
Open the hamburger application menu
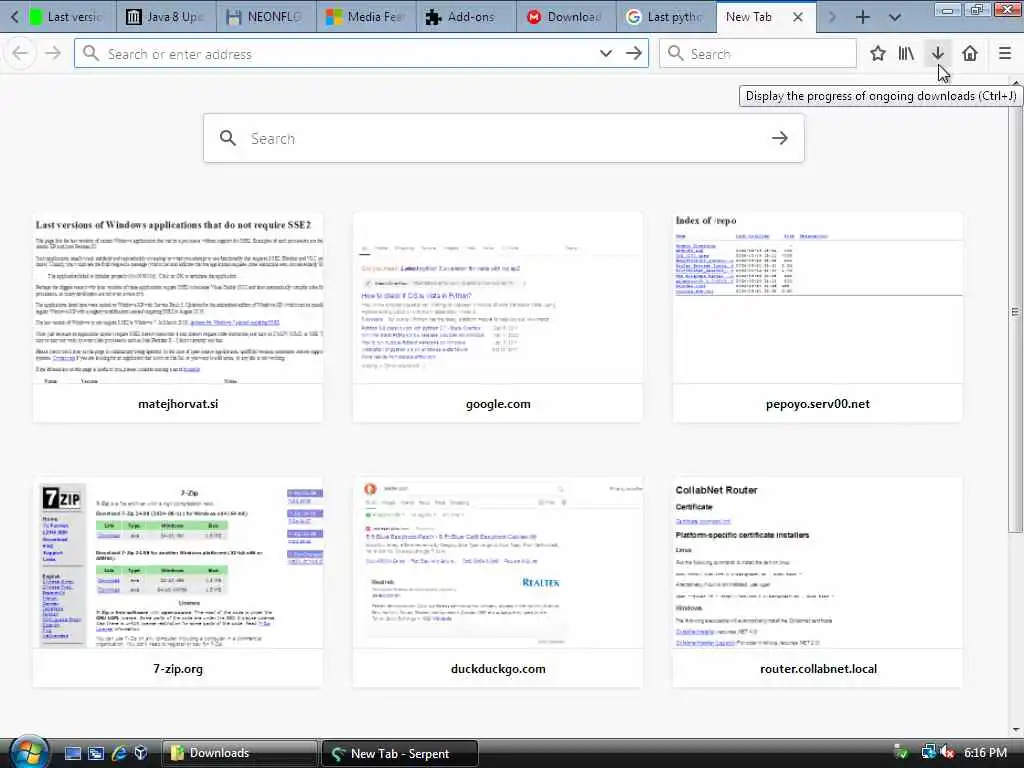coord(1005,54)
